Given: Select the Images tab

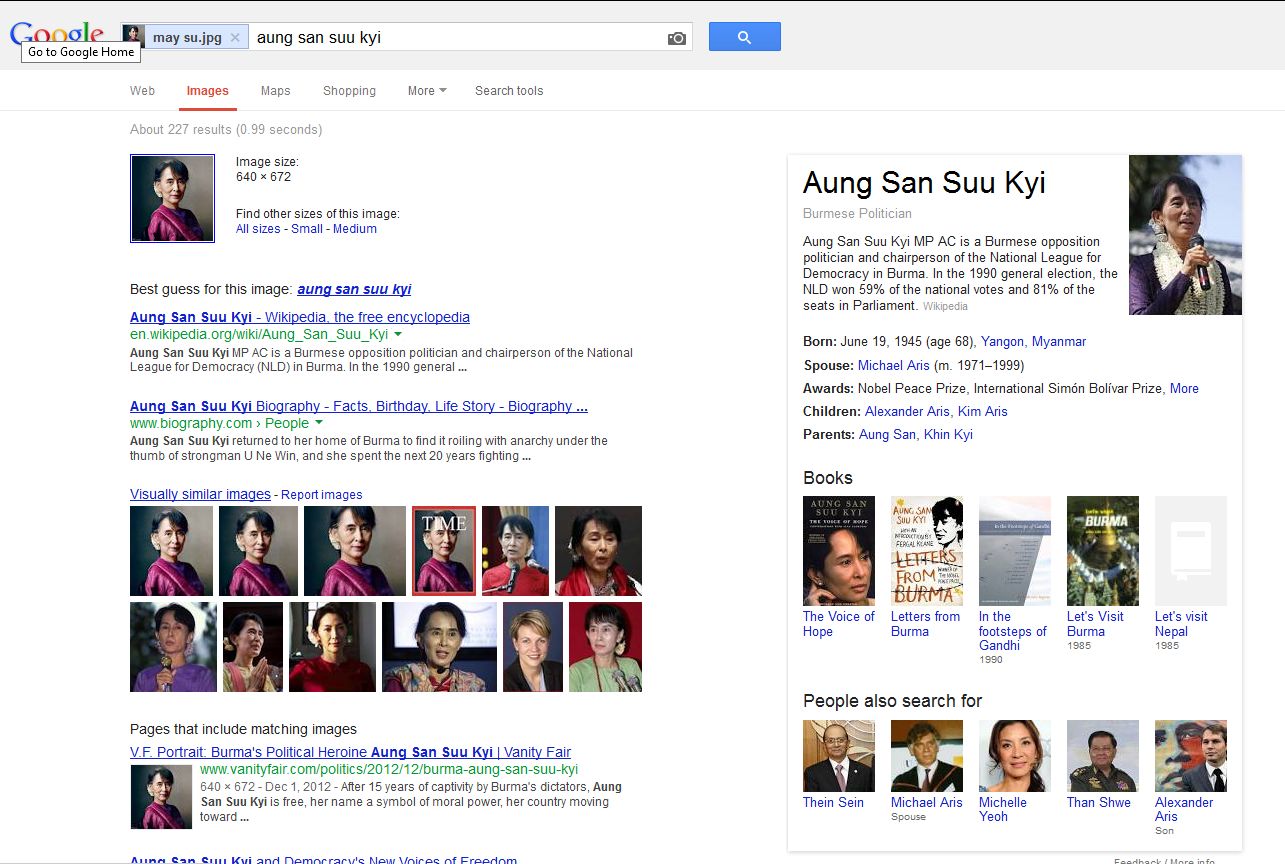Looking at the screenshot, I should pos(208,91).
